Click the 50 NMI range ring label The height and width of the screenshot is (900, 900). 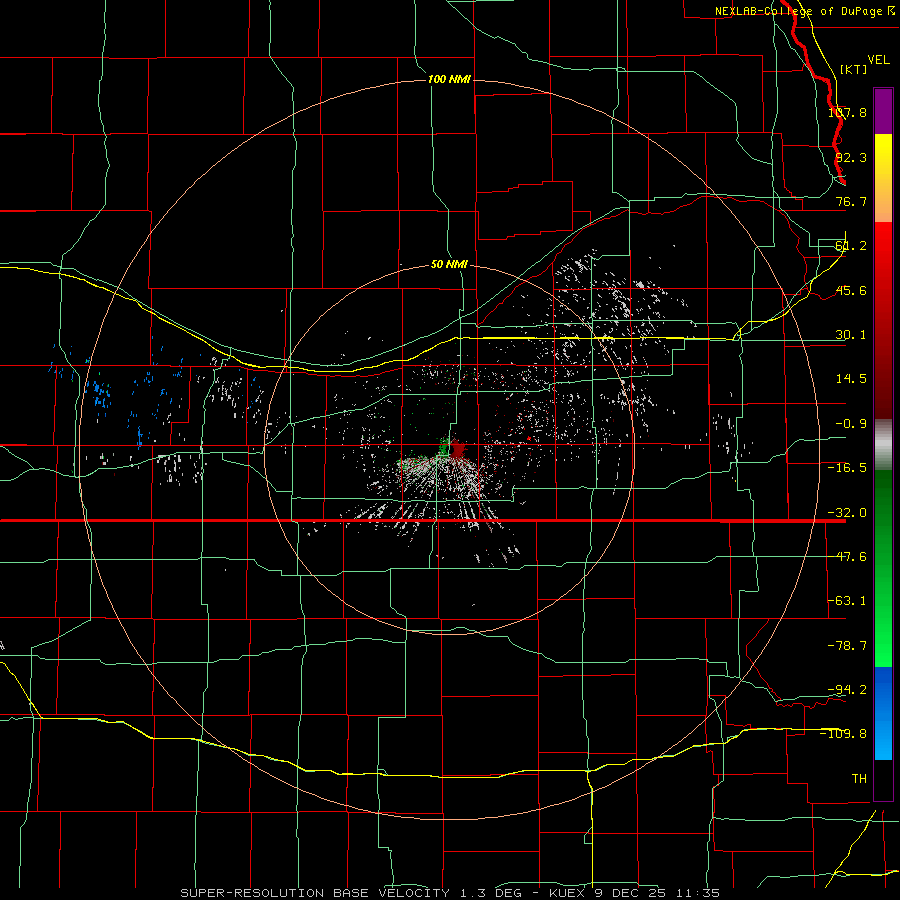(449, 264)
